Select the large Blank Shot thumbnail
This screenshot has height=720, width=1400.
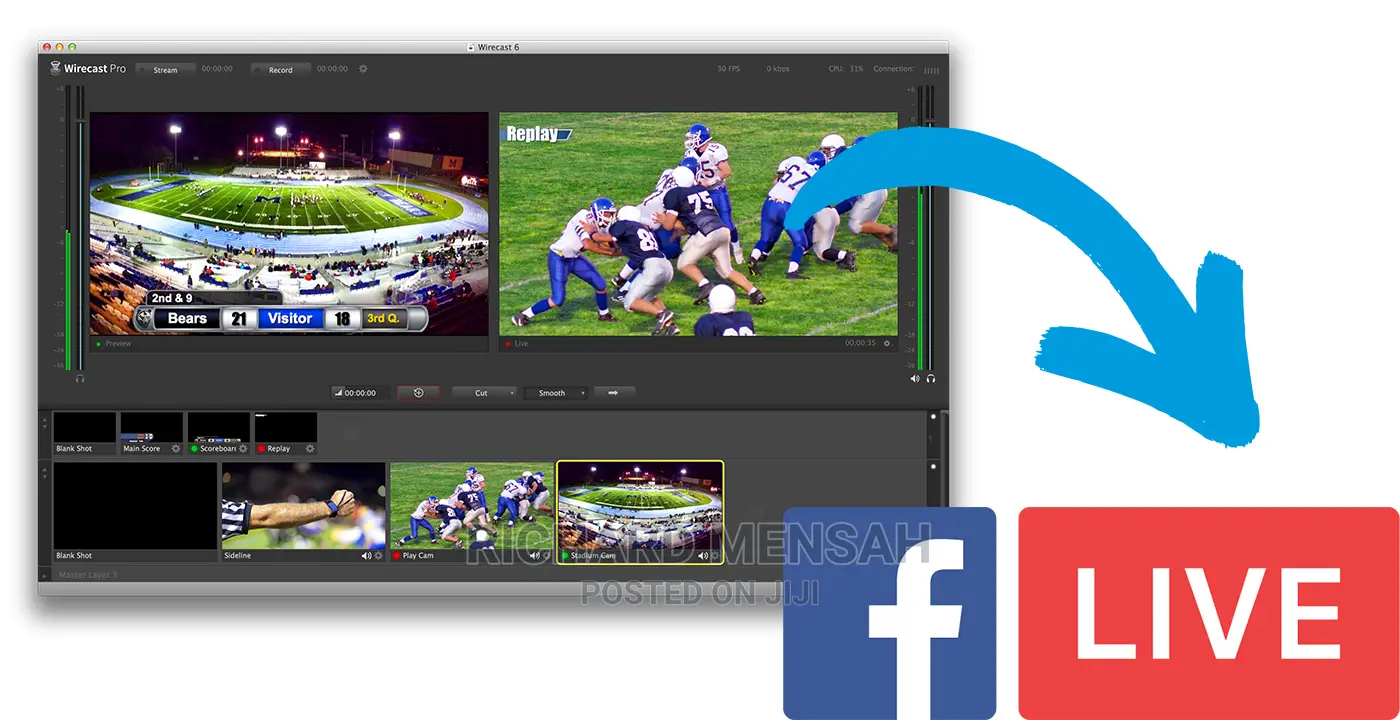coord(135,511)
